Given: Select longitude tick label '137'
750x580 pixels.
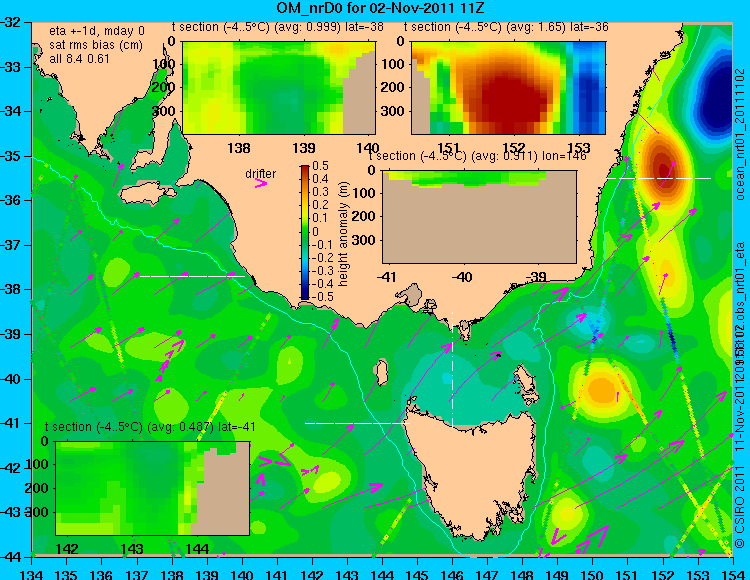Looking at the screenshot, I should pyautogui.click(x=137, y=574).
